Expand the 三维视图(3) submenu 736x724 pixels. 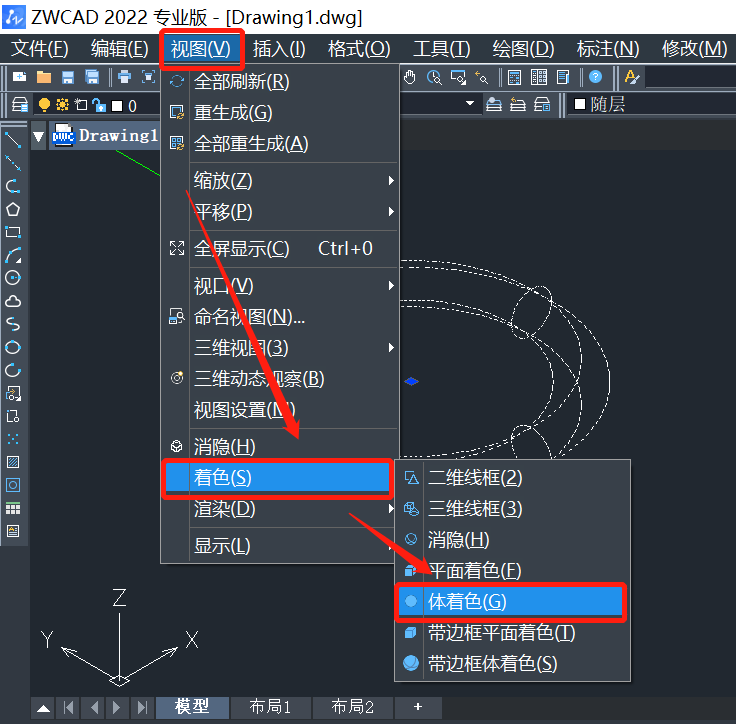[x=280, y=348]
